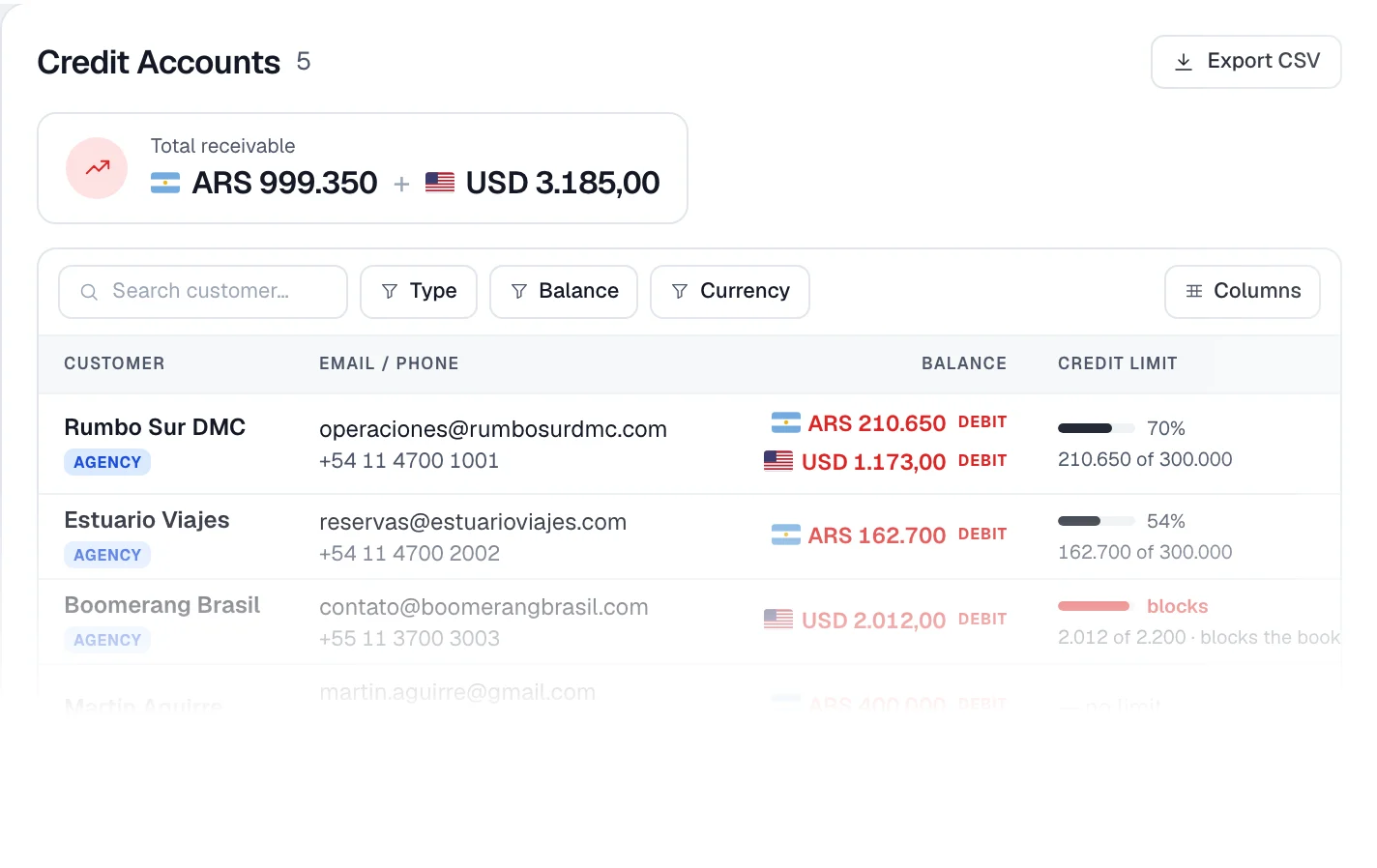Click phone number +54 11 4700 1001
This screenshot has width=1377, height=868.
pyautogui.click(x=409, y=461)
